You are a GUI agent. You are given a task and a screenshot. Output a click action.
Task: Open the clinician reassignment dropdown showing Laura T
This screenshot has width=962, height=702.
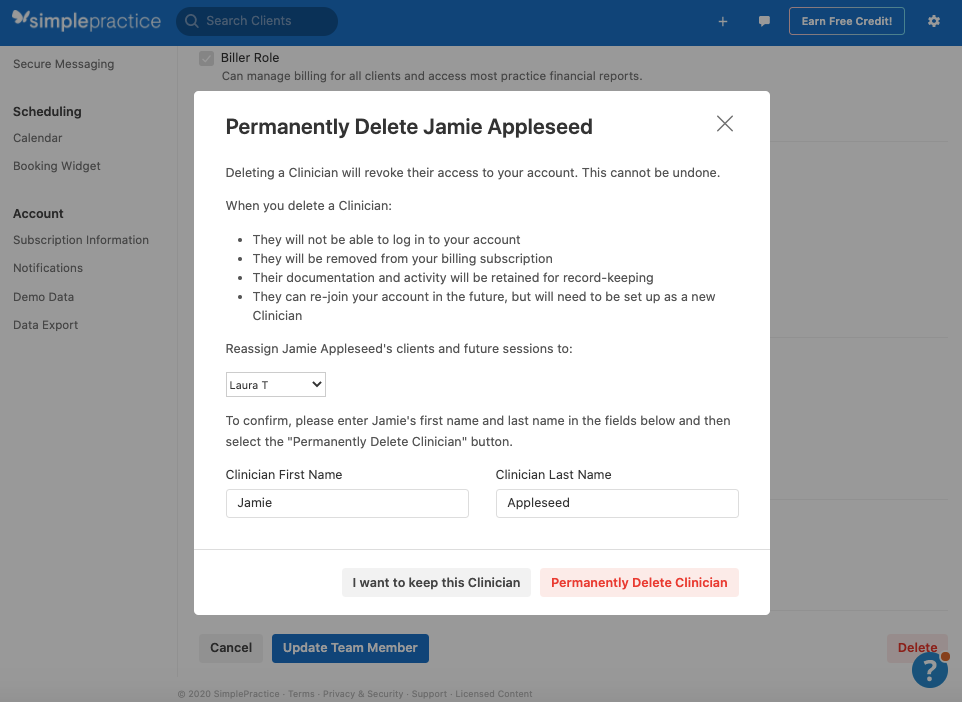pyautogui.click(x=275, y=384)
